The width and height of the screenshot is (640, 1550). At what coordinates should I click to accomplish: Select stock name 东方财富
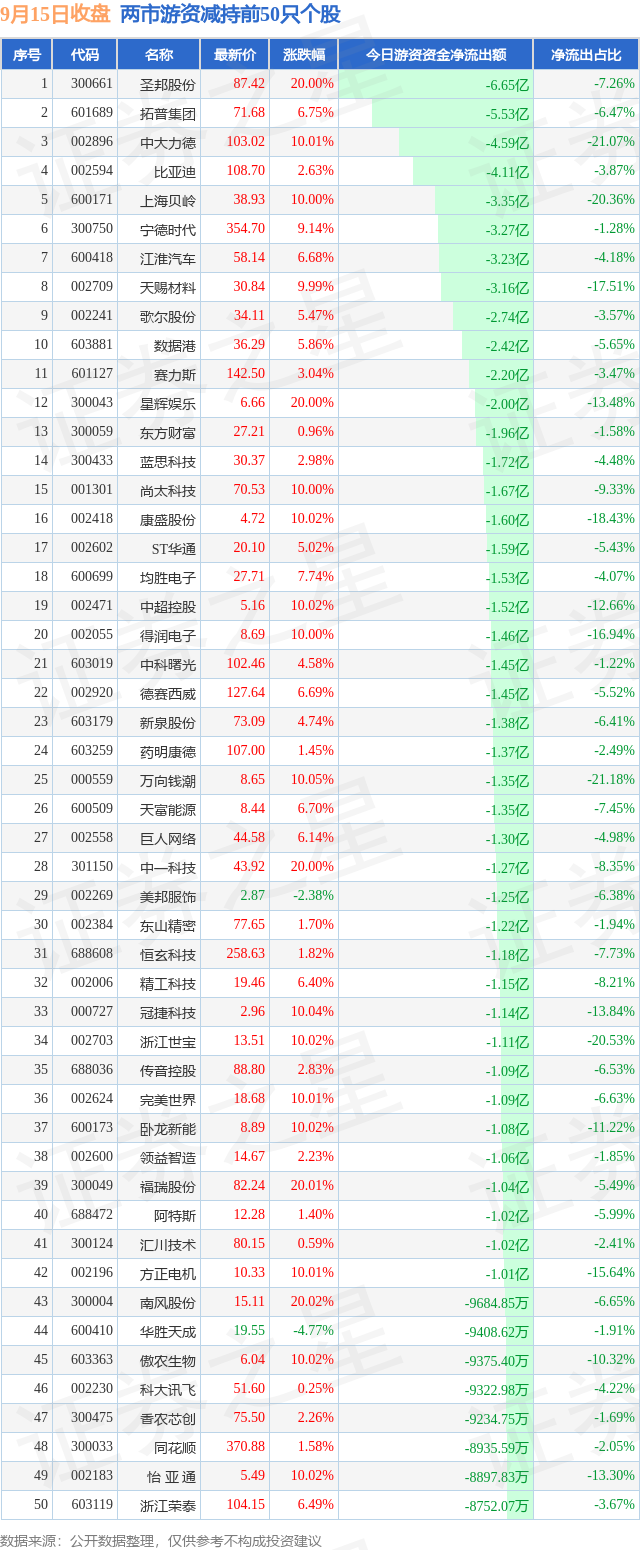pyautogui.click(x=168, y=432)
